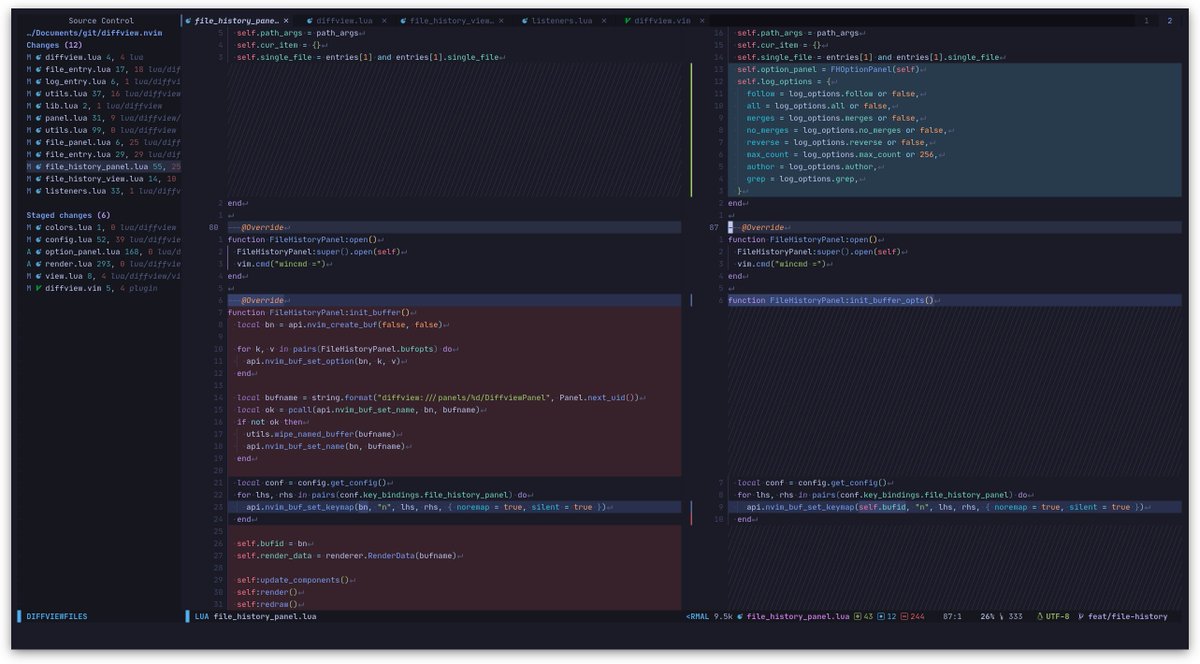The width and height of the screenshot is (1200, 664).
Task: Open listeners.lua 33, 1 entry
Action: click(103, 190)
